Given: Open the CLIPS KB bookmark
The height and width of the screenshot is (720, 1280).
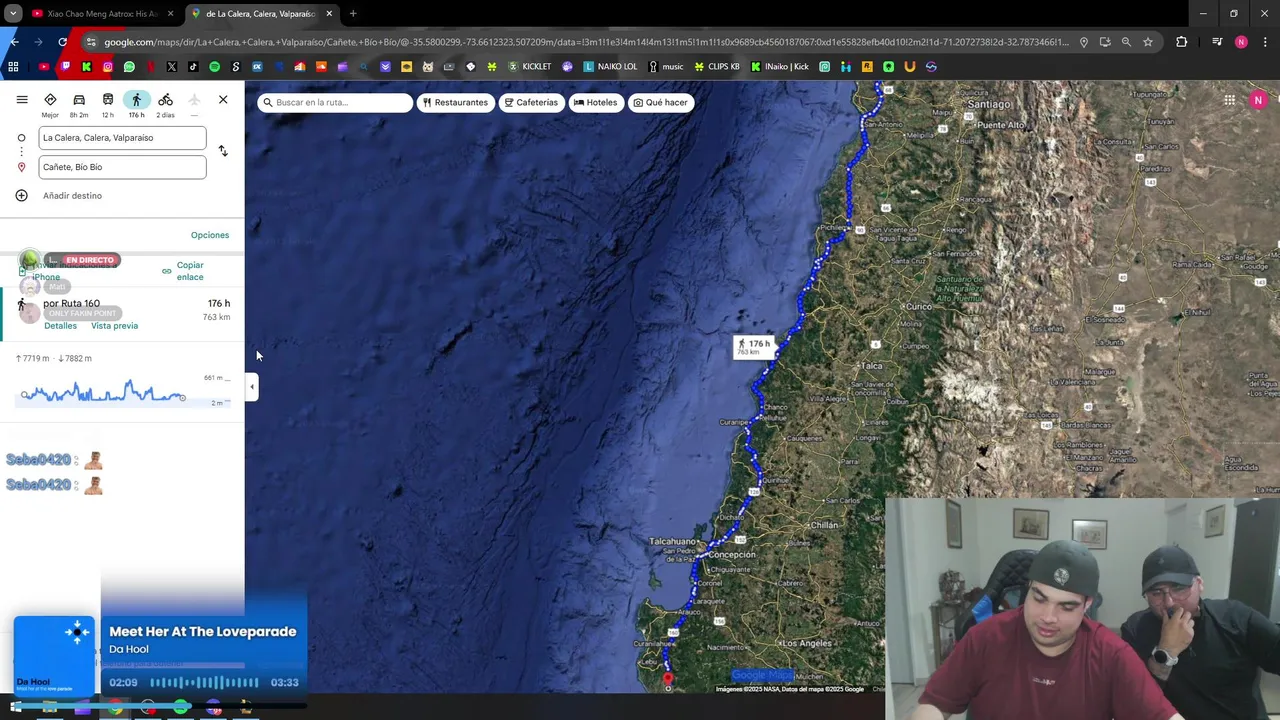Looking at the screenshot, I should point(717,67).
